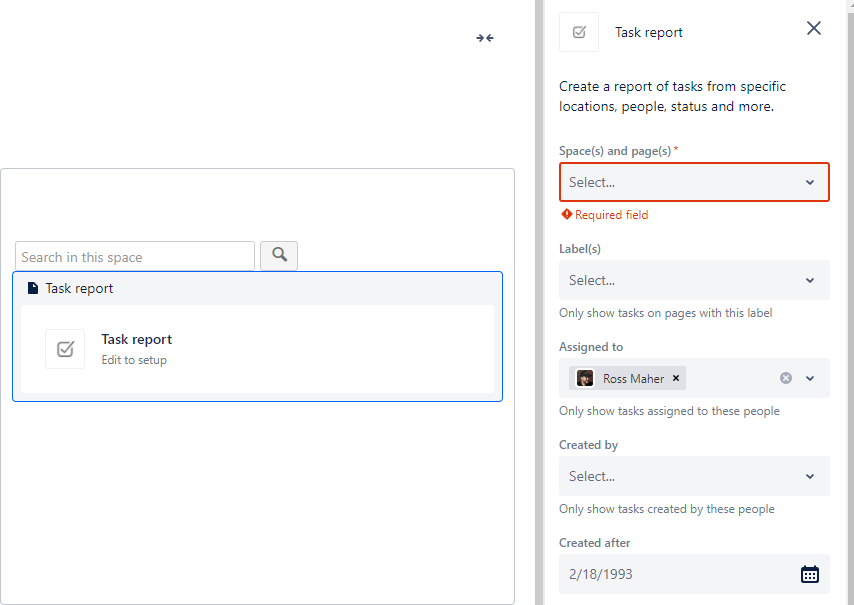Click 'Only show tasks created by these people'
854x605 pixels.
tap(667, 509)
